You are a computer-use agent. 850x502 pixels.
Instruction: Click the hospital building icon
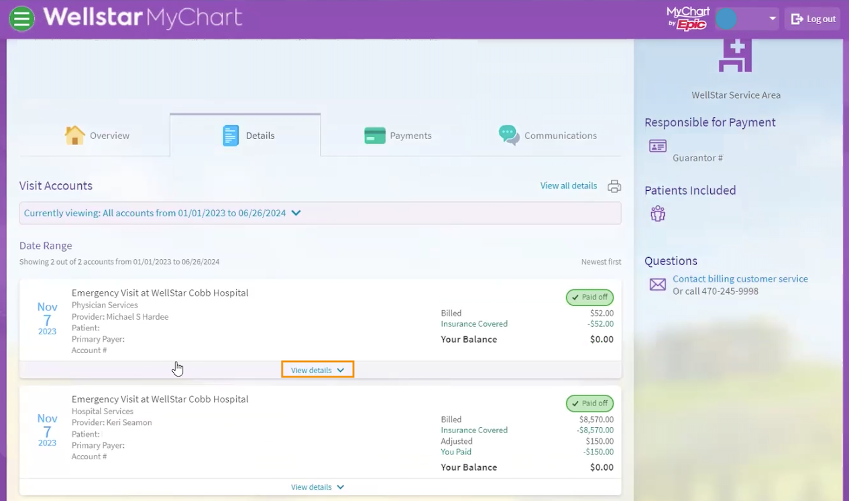[x=735, y=55]
